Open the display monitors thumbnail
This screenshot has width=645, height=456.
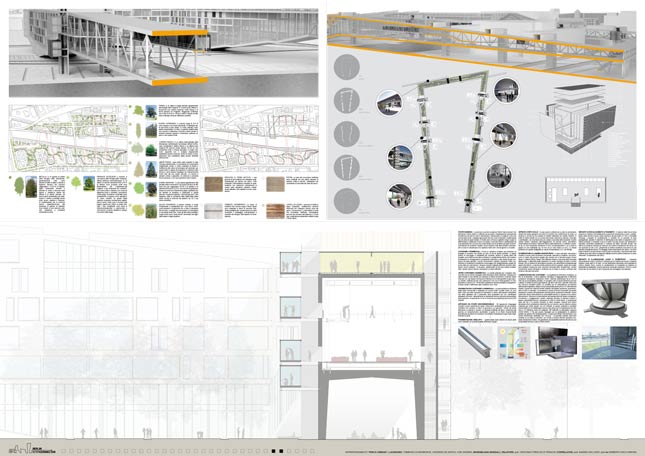coord(556,343)
